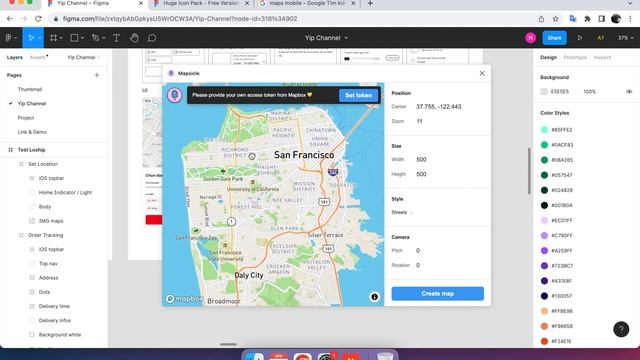640x360 pixels.
Task: Select the Pen tool
Action: pos(96,38)
